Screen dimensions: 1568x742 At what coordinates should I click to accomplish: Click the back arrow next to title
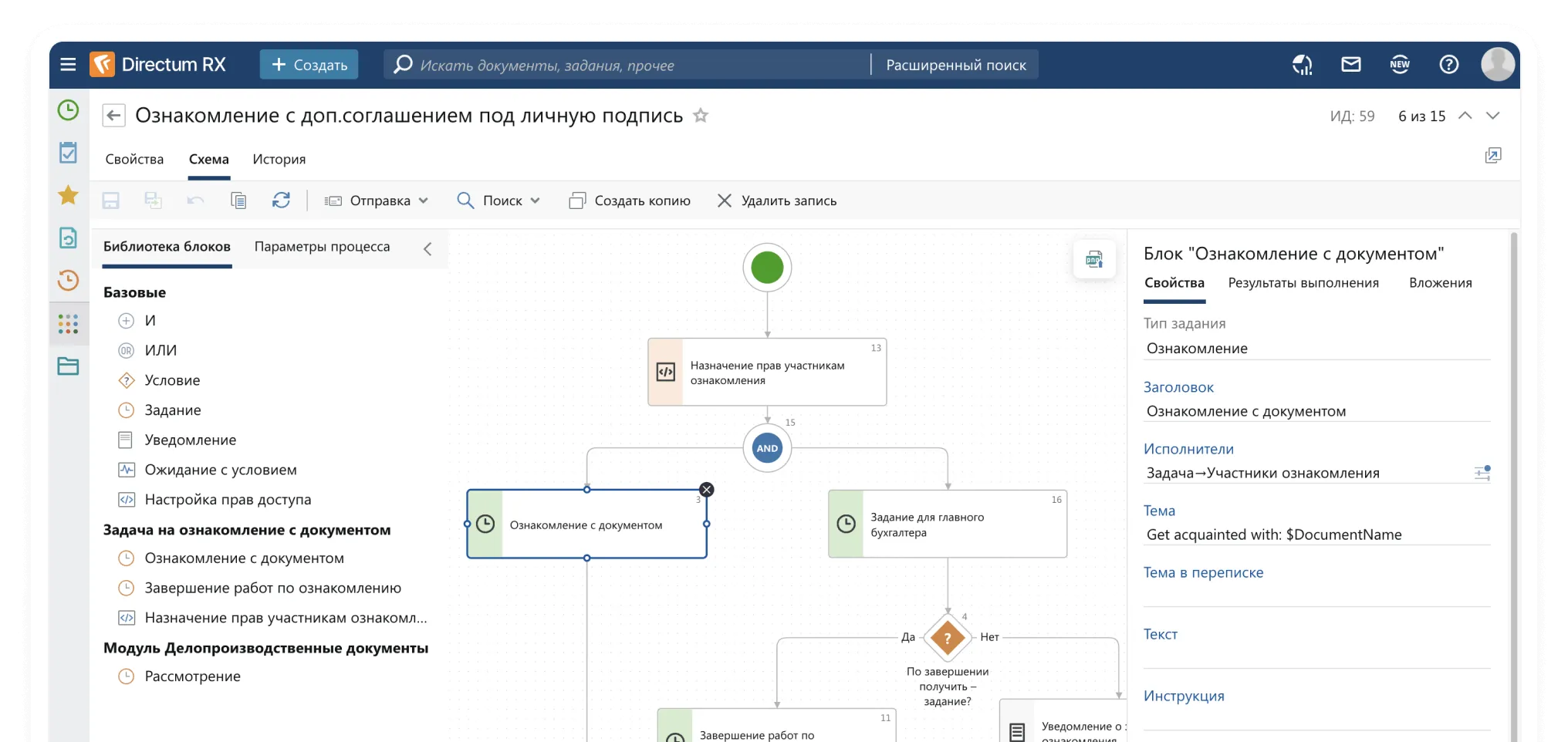113,116
